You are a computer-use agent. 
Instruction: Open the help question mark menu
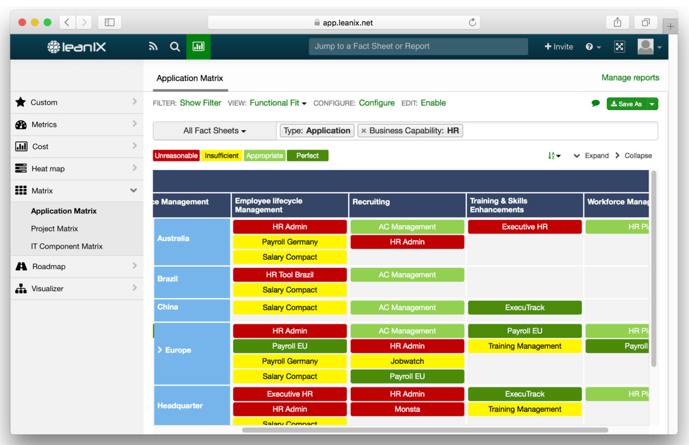click(x=593, y=47)
